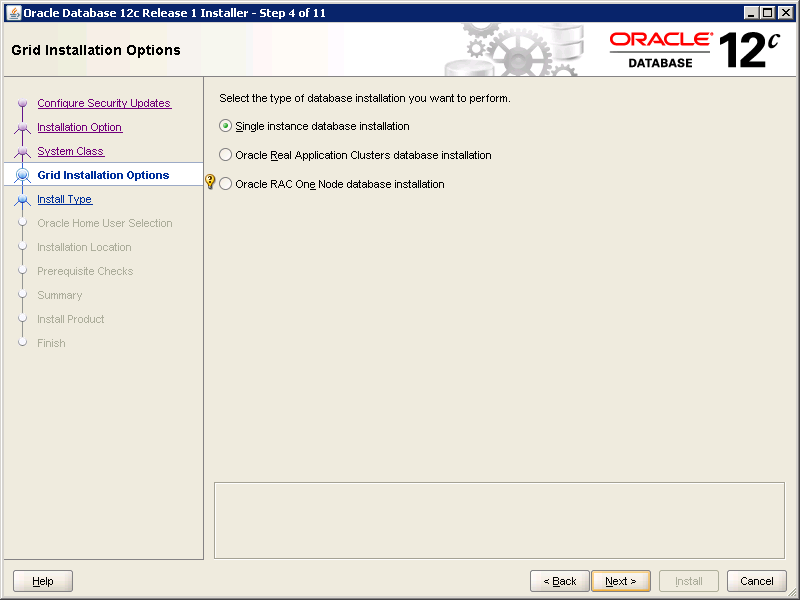Click the current-step marker for Grid Installation Options
The width and height of the screenshot is (800, 600).
pos(22,175)
